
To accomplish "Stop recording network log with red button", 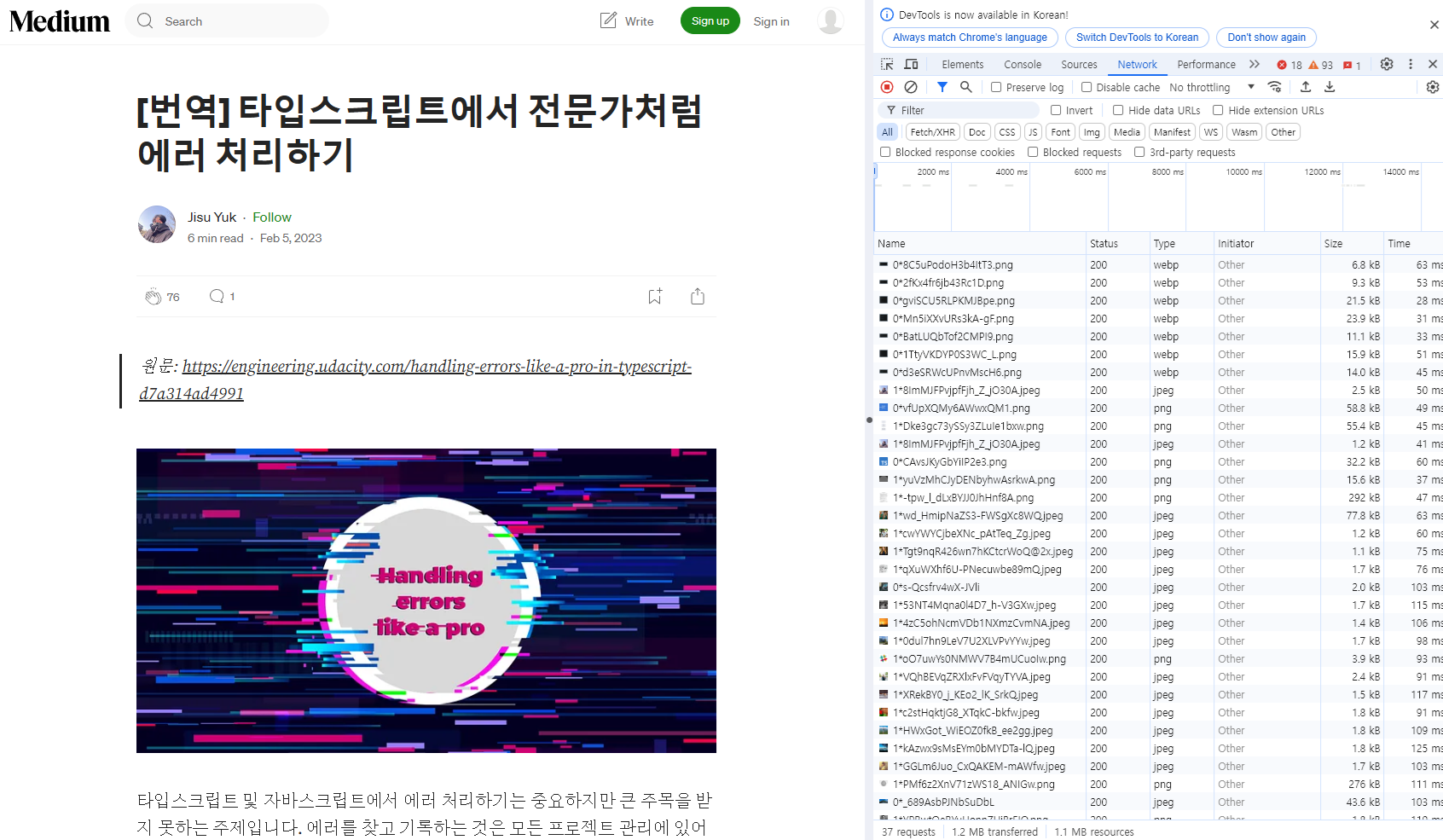I will (x=887, y=87).
